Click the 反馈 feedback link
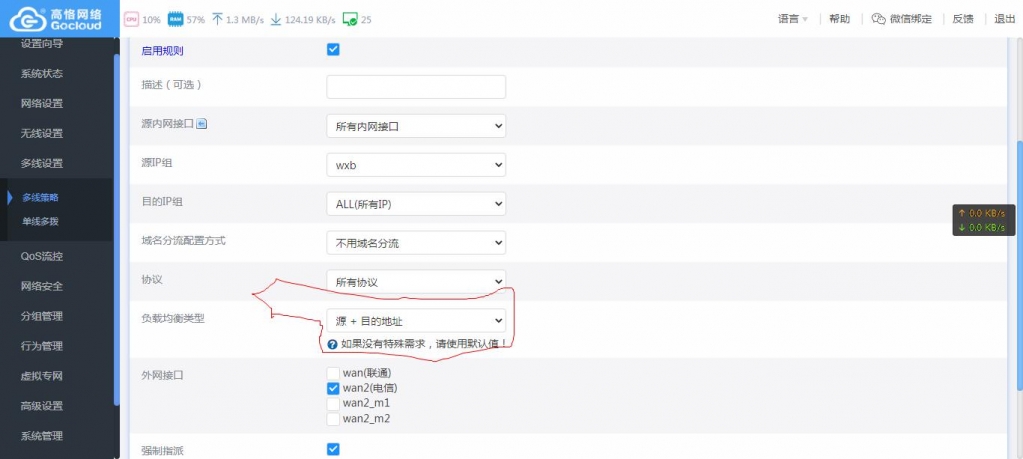Screen dimensions: 1023x459 click(x=963, y=19)
